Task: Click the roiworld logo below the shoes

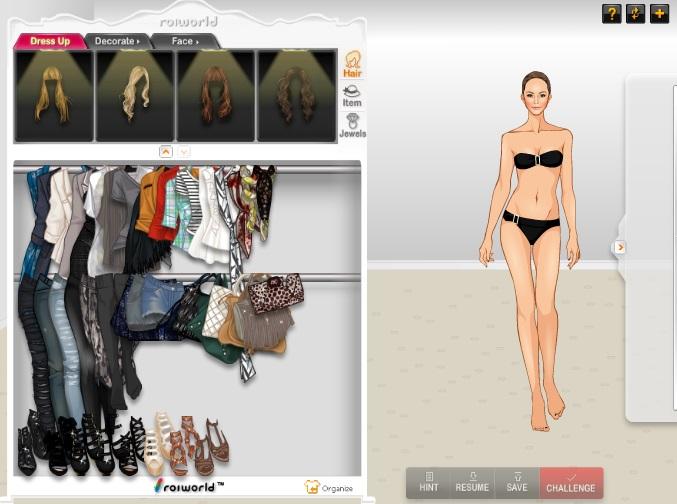Action: pyautogui.click(x=188, y=486)
